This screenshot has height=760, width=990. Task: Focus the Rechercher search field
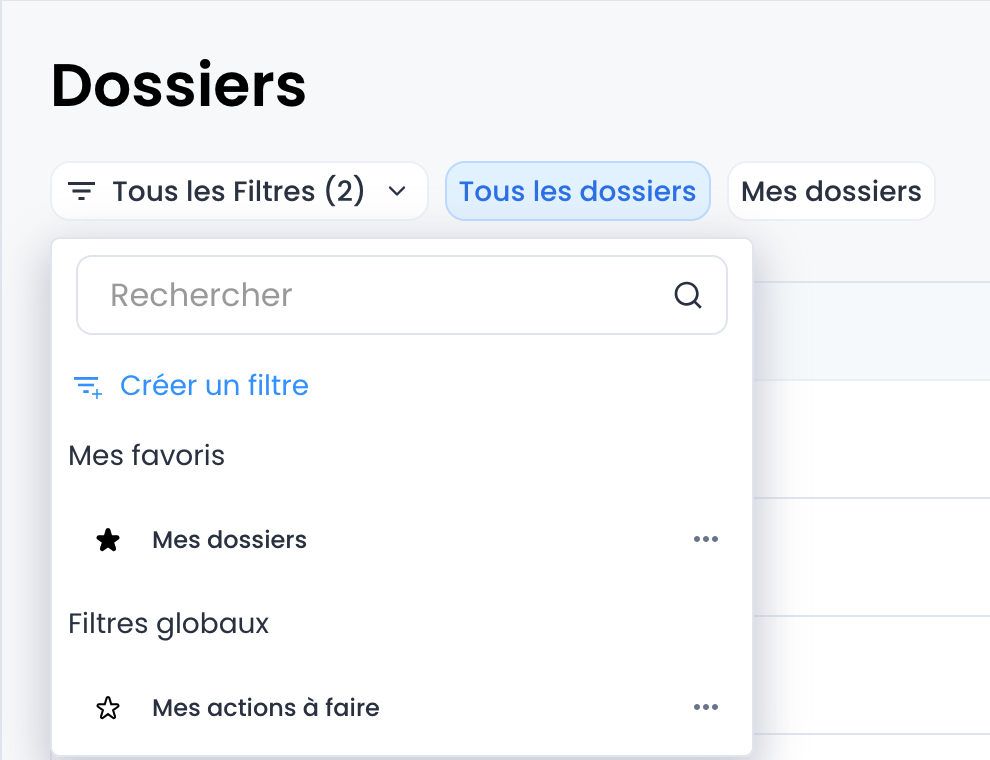[x=380, y=295]
